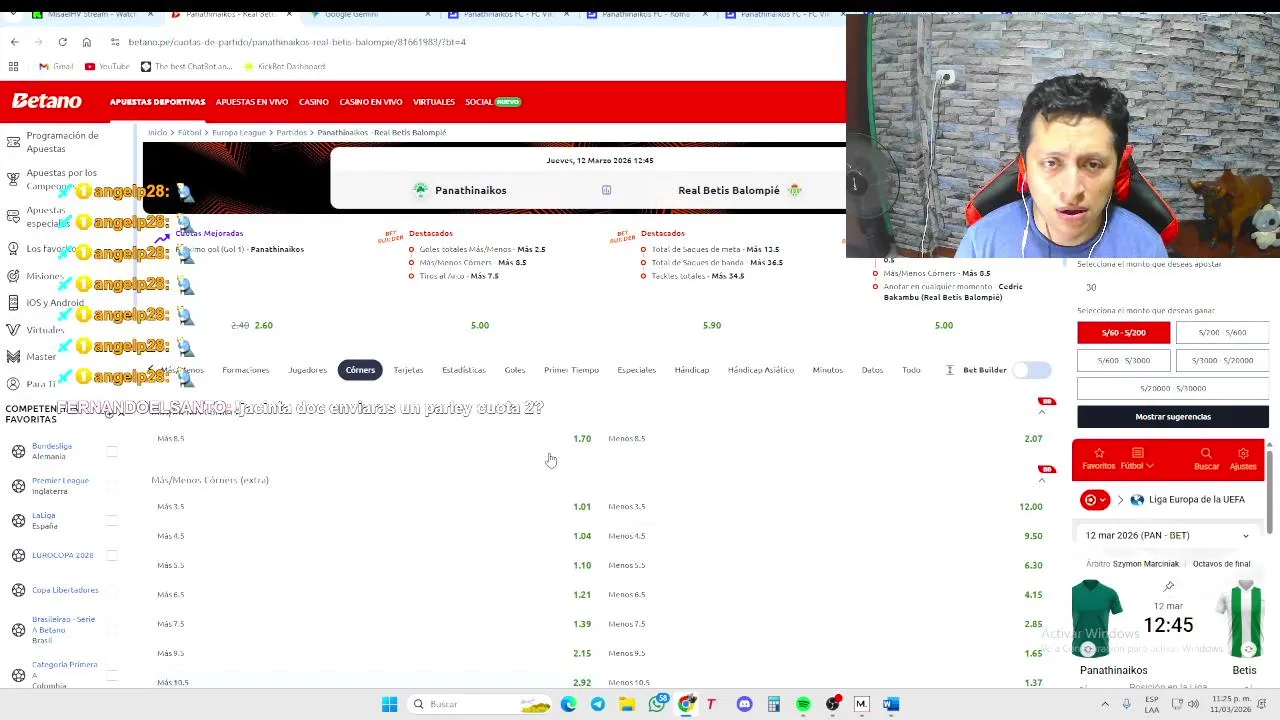Select Total de Saques de meta radio option
1280x720 pixels.
point(644,249)
